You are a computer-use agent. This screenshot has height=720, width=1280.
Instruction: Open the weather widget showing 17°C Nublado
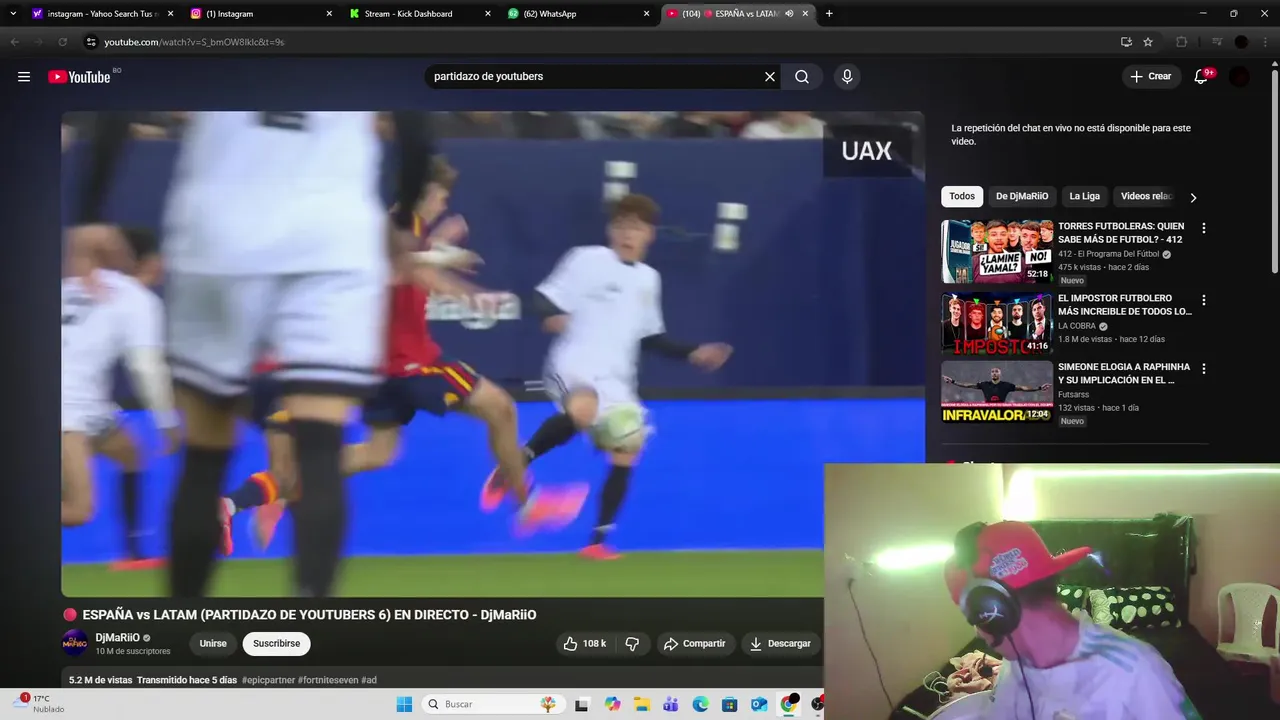40,704
